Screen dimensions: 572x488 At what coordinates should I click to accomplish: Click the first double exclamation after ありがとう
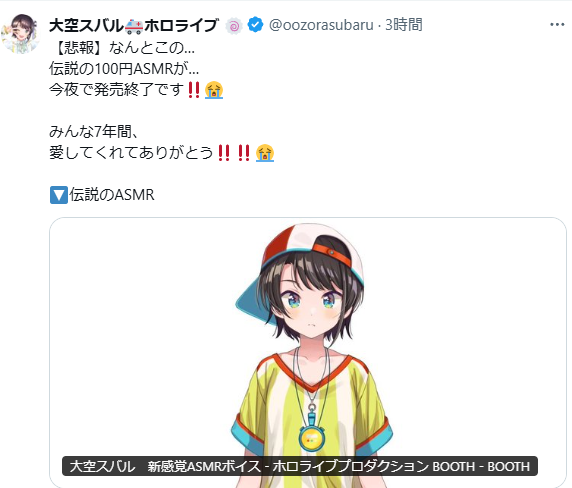coord(224,153)
